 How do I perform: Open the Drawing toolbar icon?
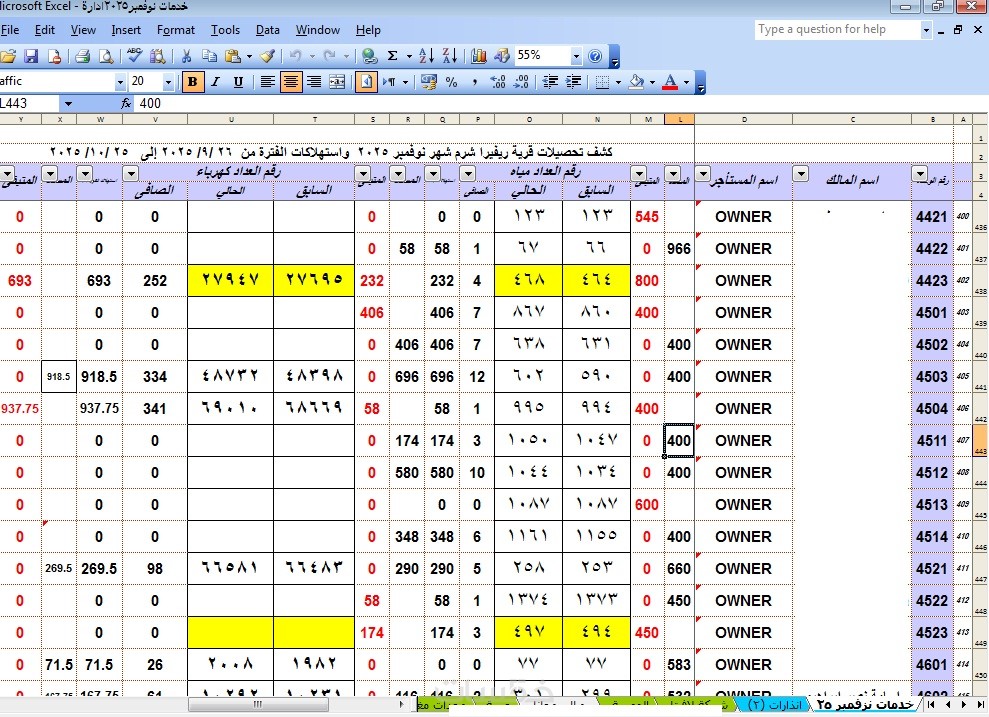coord(501,56)
